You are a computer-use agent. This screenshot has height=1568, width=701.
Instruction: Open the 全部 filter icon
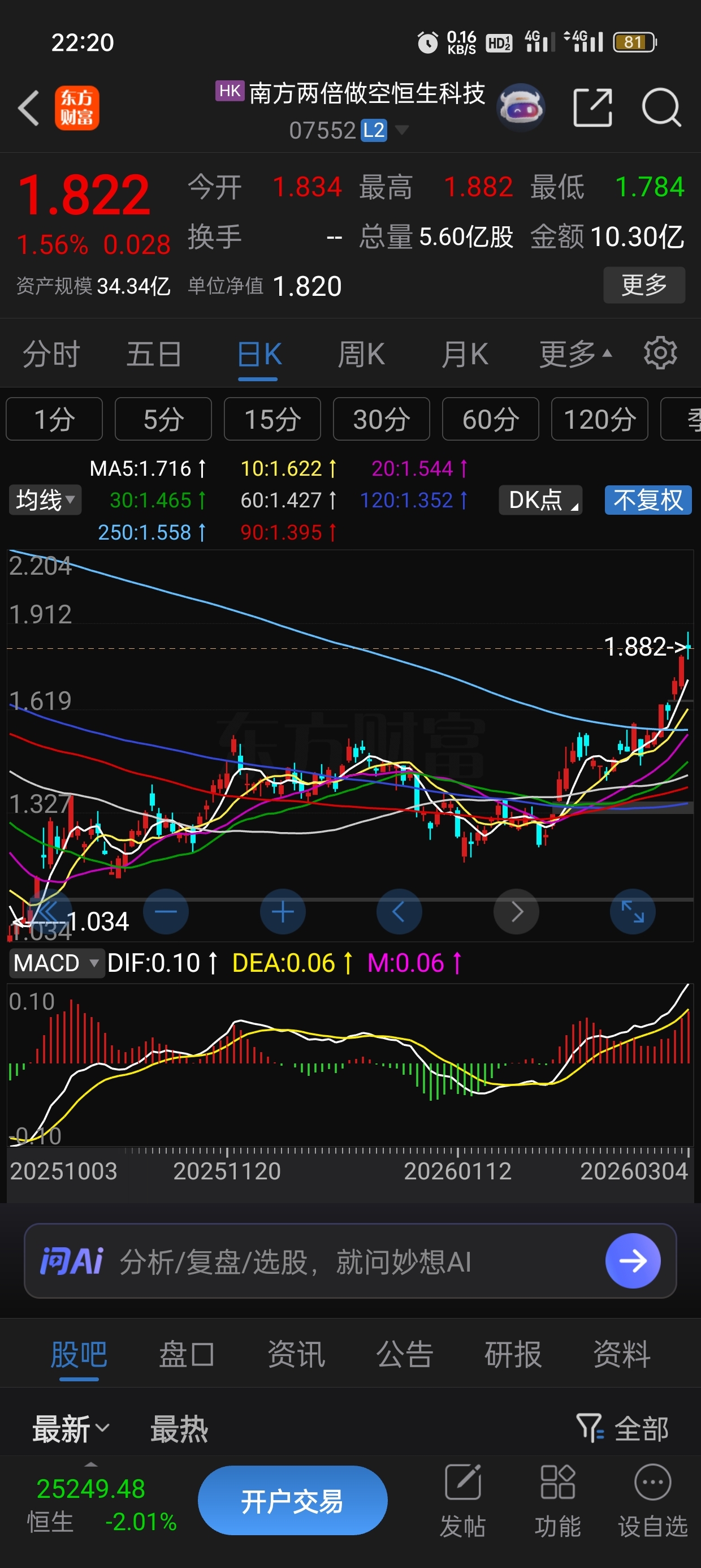(622, 1428)
